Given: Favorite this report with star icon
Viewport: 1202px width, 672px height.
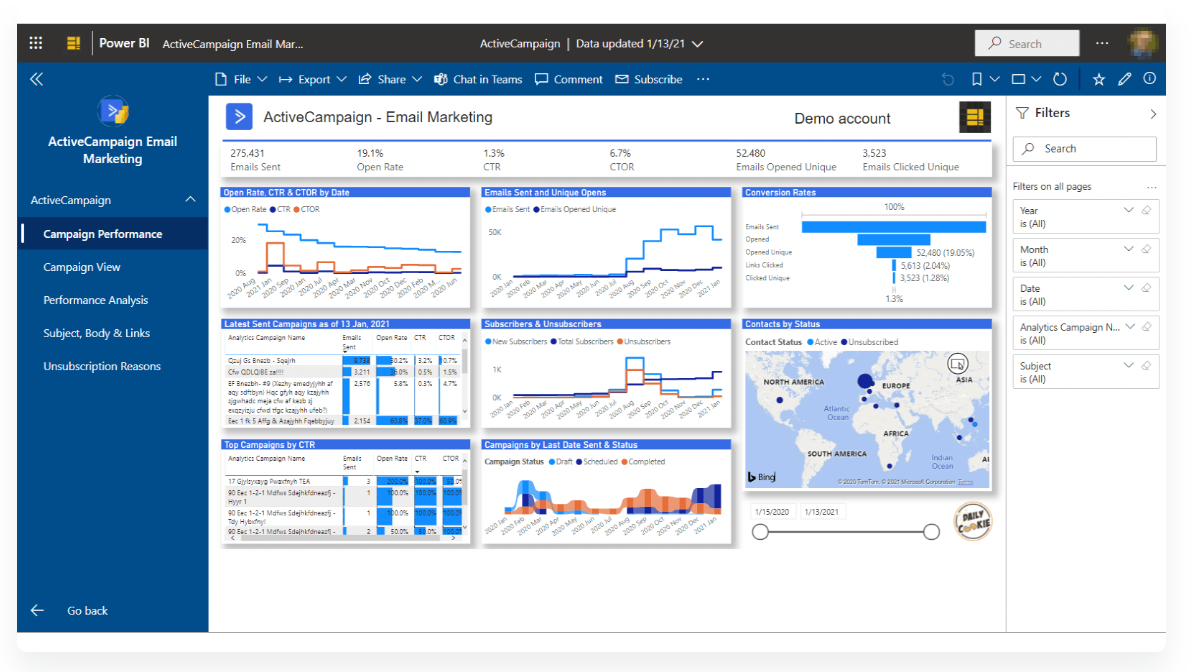Looking at the screenshot, I should point(1099,79).
